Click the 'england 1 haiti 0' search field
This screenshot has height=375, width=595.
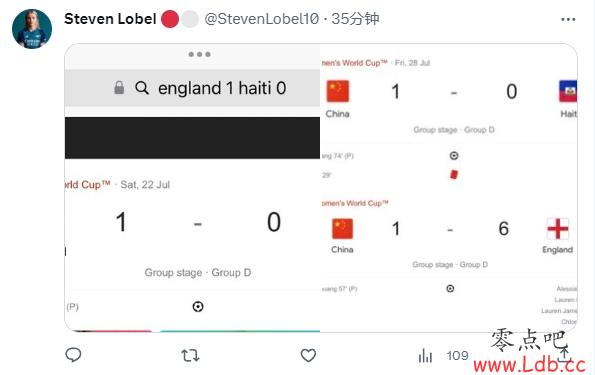192,88
